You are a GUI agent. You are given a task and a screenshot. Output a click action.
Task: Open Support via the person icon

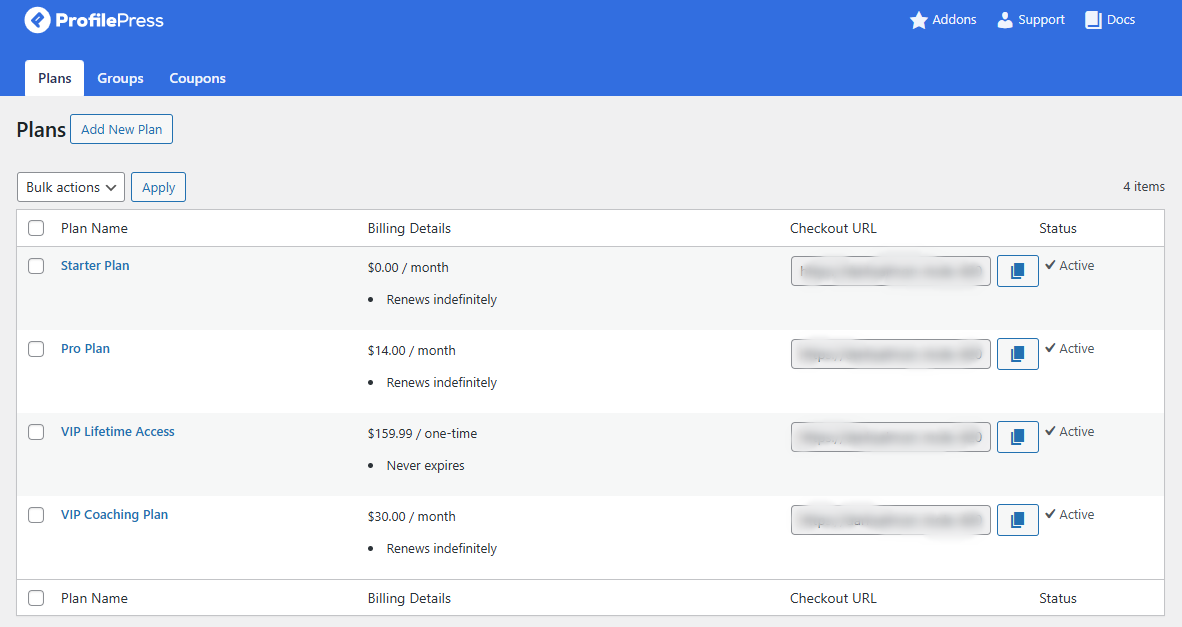point(1005,20)
